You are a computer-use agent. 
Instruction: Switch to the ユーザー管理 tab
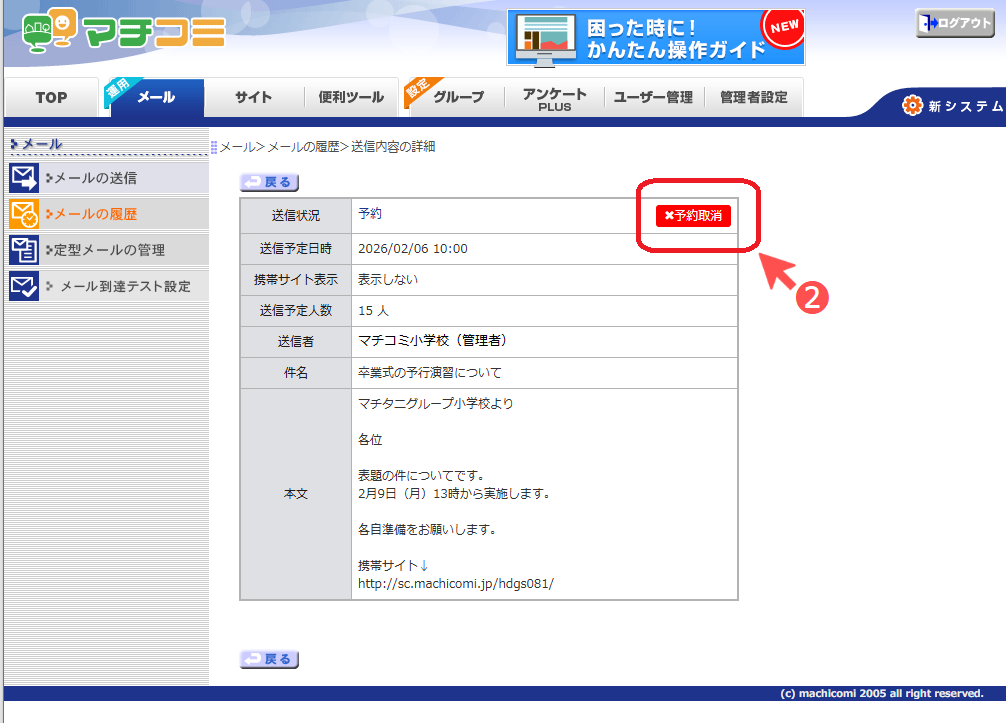[x=652, y=98]
